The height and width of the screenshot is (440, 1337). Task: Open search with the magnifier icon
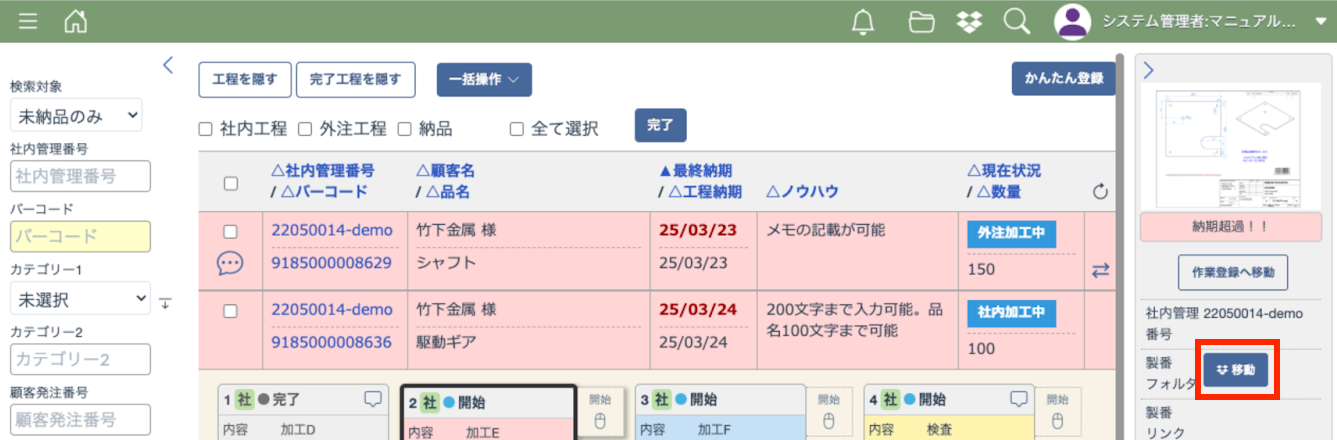1016,21
